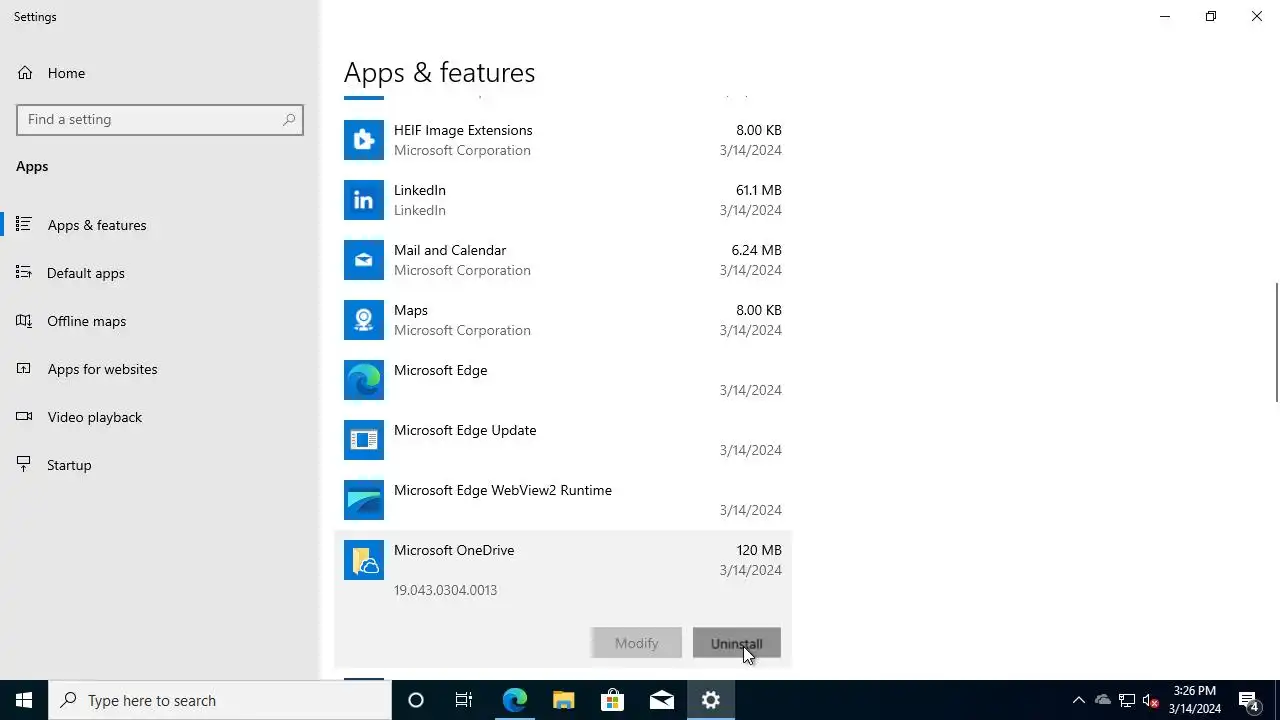Click the Maps app icon

[x=364, y=320]
